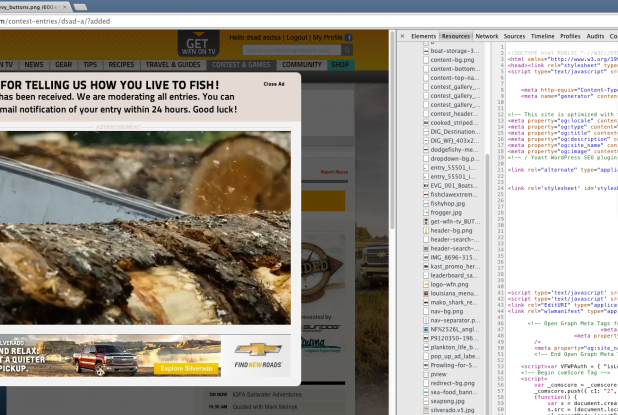Open the Sources tab in DevTools

pyautogui.click(x=514, y=36)
